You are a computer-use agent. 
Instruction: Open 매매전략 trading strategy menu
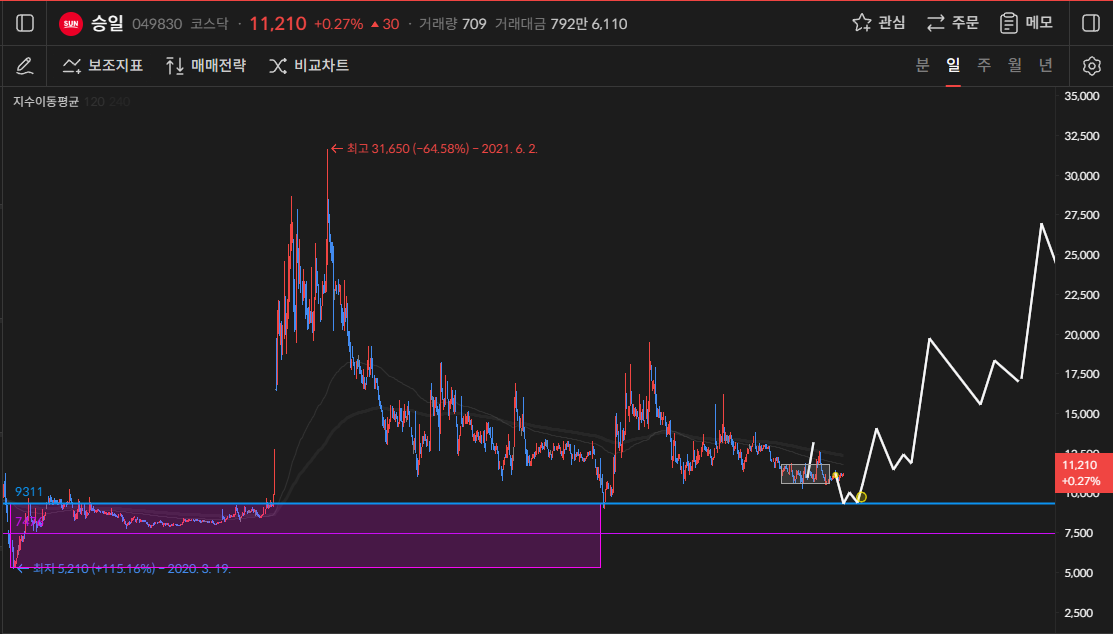pyautogui.click(x=206, y=65)
